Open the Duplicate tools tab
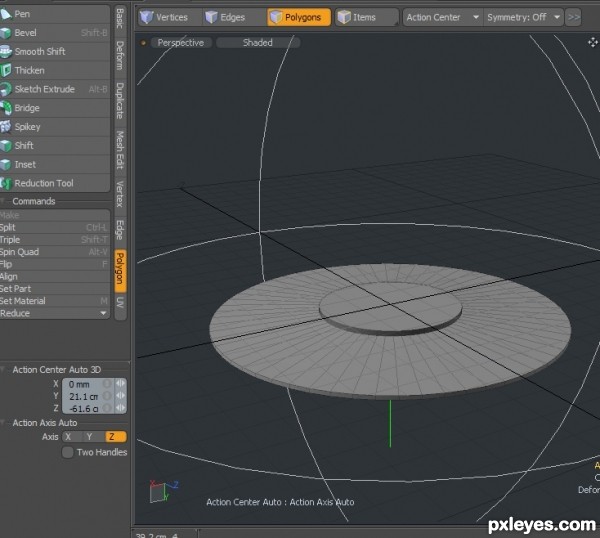The height and width of the screenshot is (538, 600). click(x=120, y=101)
